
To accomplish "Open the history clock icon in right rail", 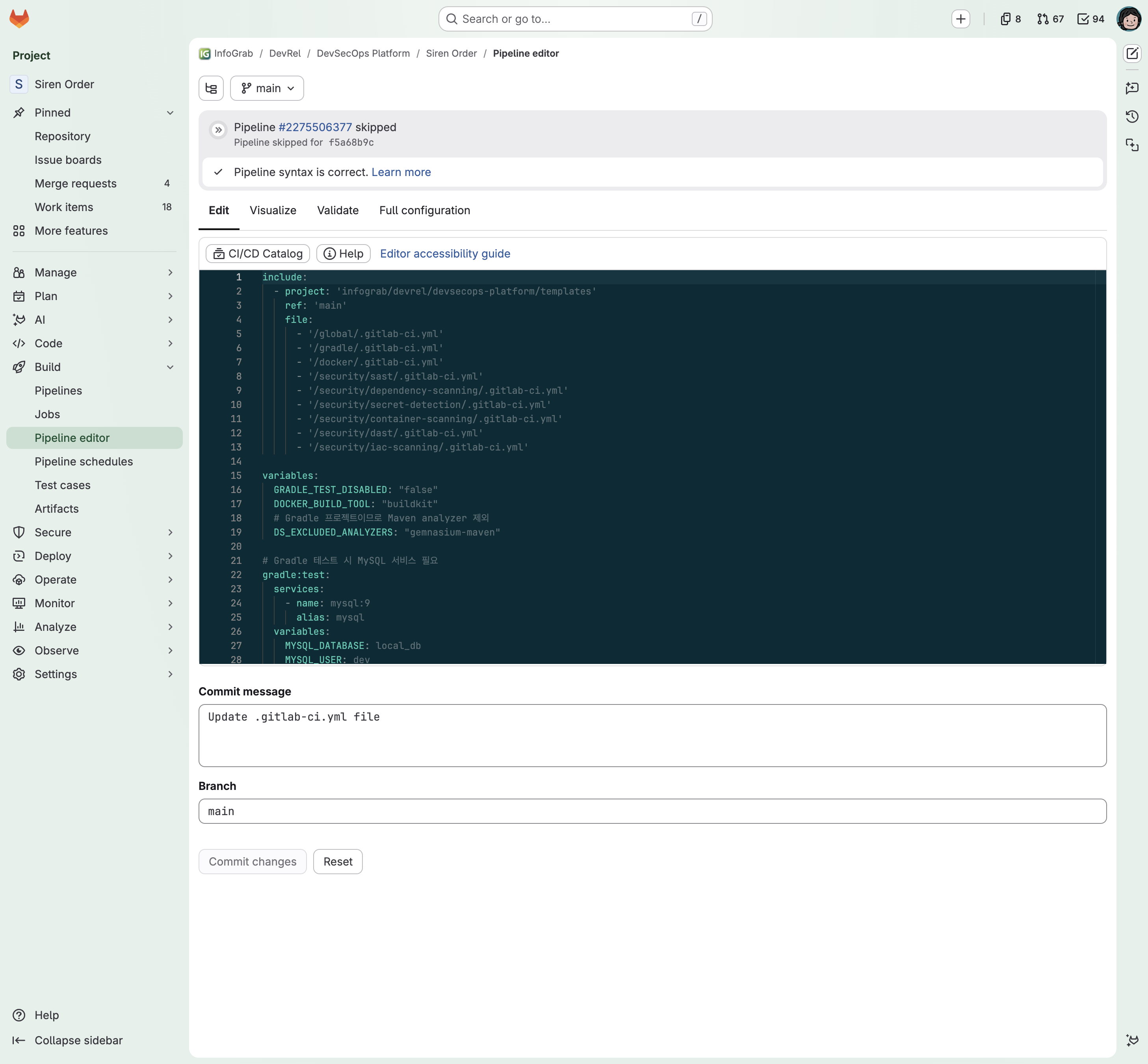I will pyautogui.click(x=1132, y=116).
